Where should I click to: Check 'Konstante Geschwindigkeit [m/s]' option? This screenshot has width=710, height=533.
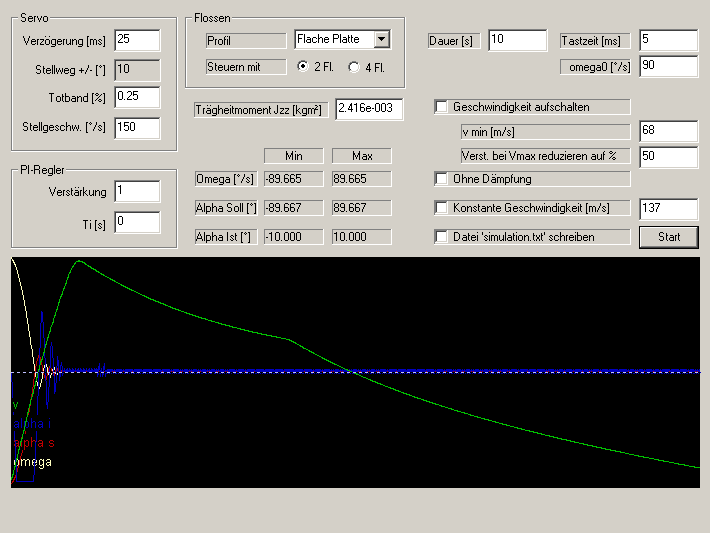(442, 208)
